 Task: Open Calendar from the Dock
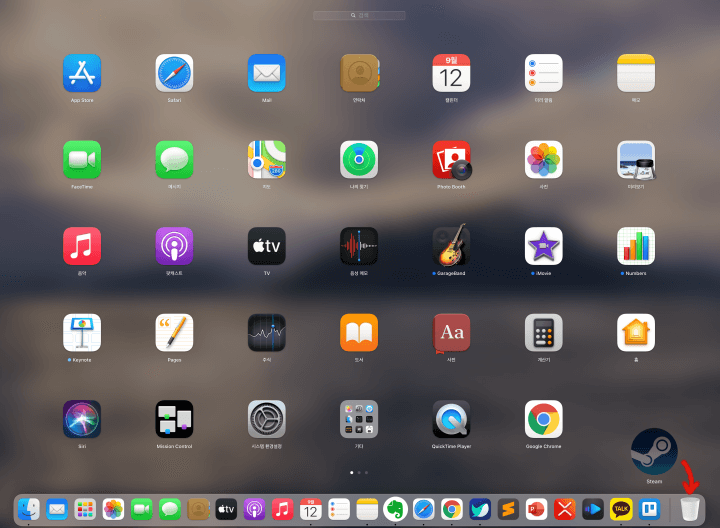(311, 509)
